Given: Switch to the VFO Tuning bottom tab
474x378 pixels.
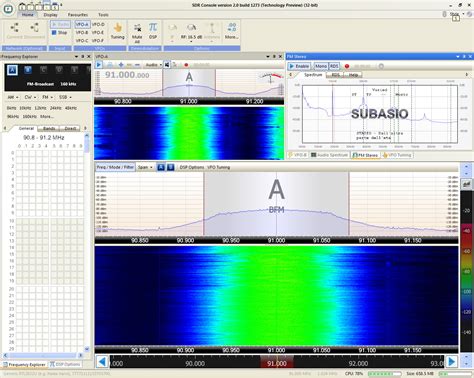Looking at the screenshot, I should pyautogui.click(x=397, y=155).
